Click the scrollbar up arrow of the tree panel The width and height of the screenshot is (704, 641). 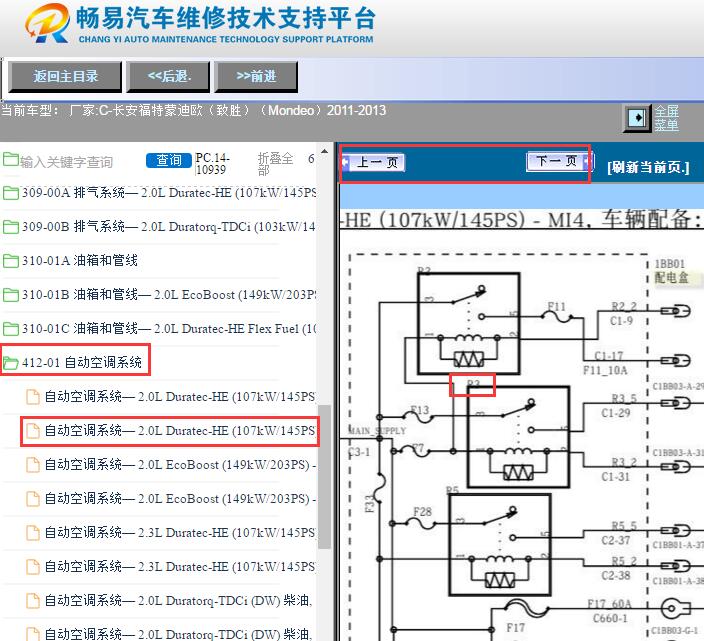324,151
